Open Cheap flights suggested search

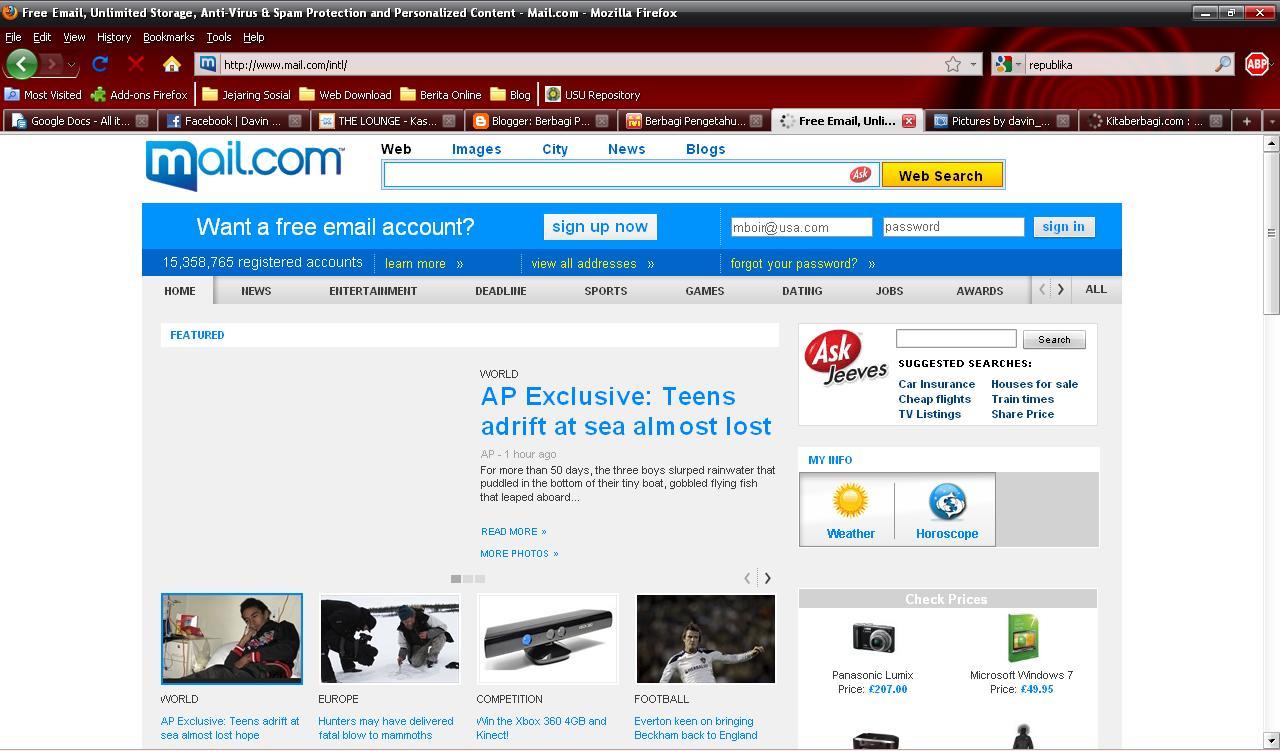point(934,399)
